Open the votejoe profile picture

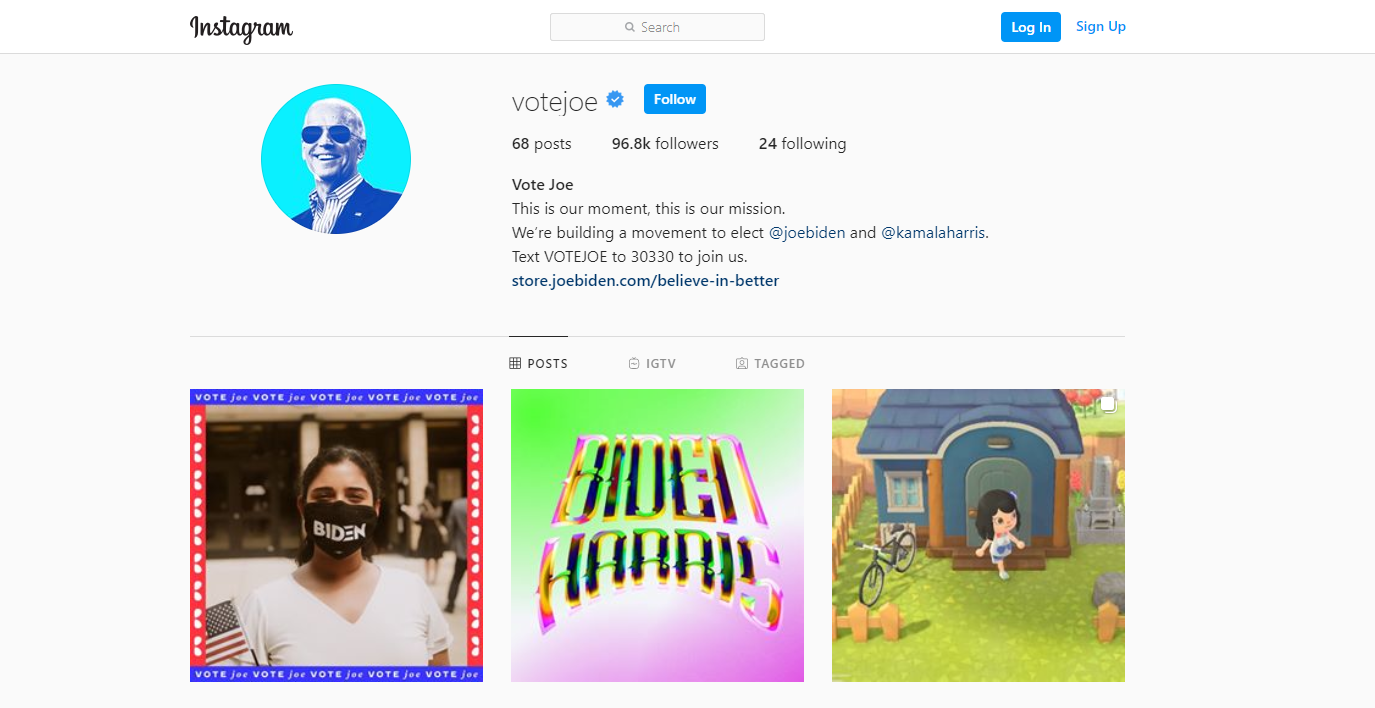[x=336, y=159]
